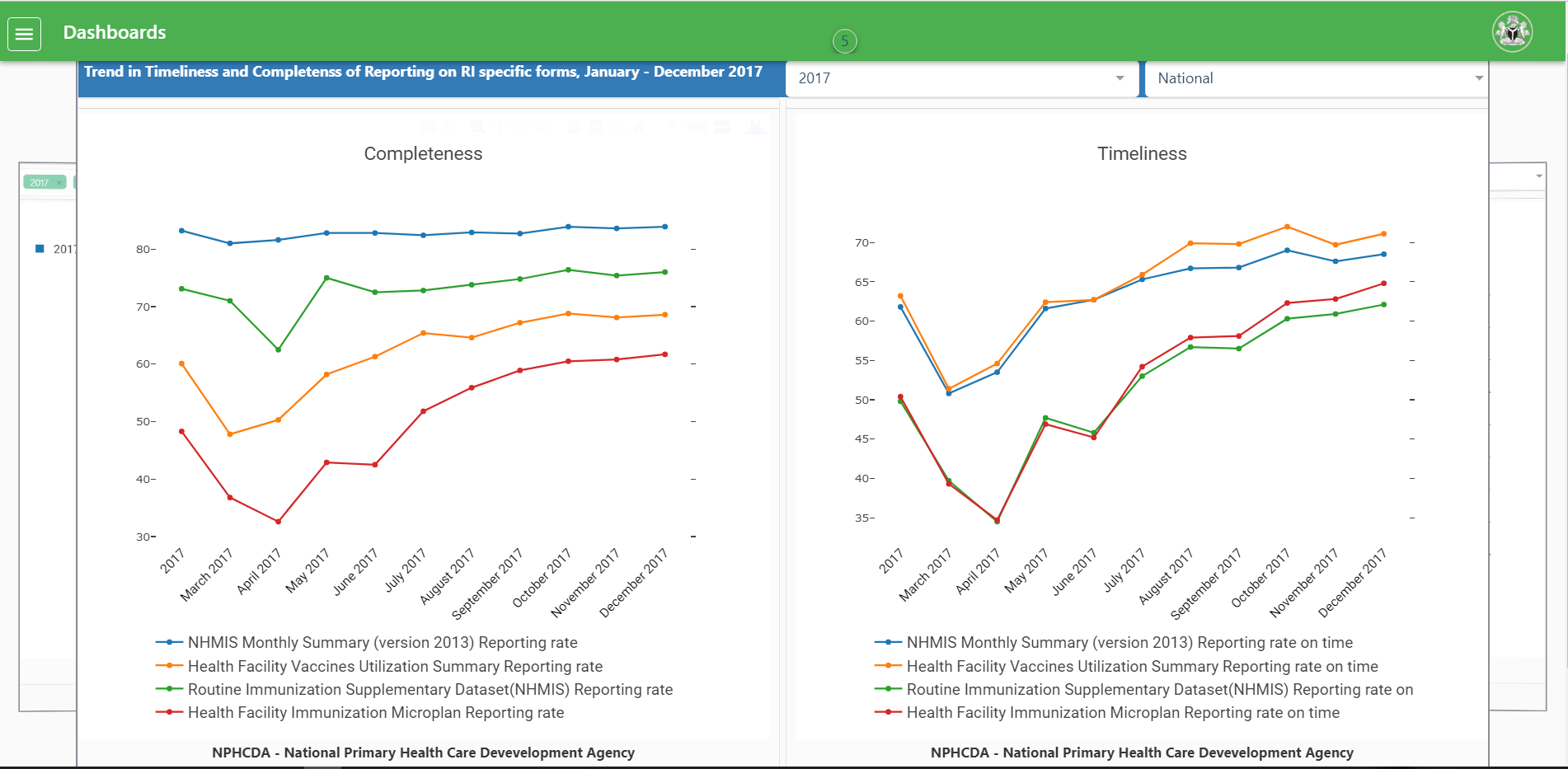Click the Timeliness chart title
Viewport: 1568px width, 769px height.
[1141, 153]
